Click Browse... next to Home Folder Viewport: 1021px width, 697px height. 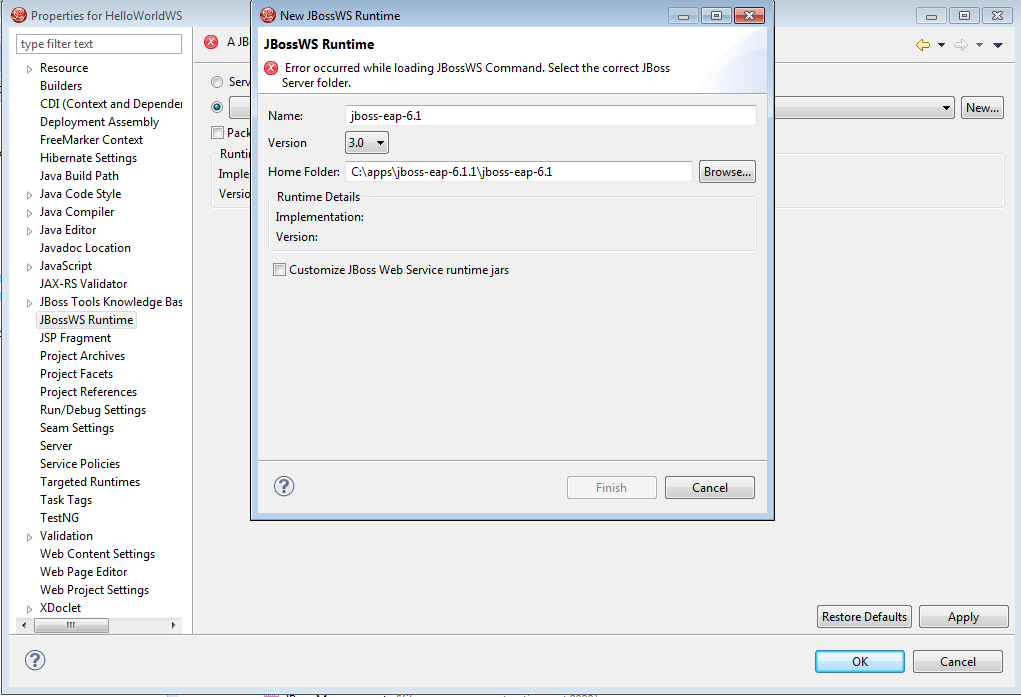pos(726,172)
